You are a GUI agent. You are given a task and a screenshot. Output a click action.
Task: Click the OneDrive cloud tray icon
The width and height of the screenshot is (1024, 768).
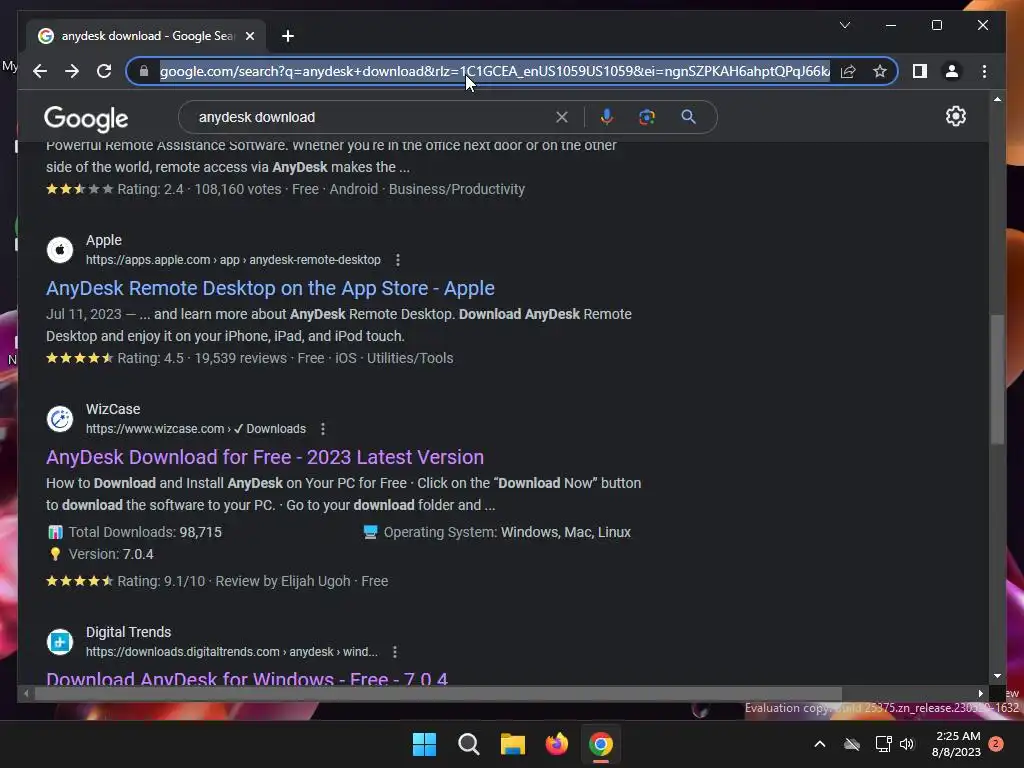[852, 744]
